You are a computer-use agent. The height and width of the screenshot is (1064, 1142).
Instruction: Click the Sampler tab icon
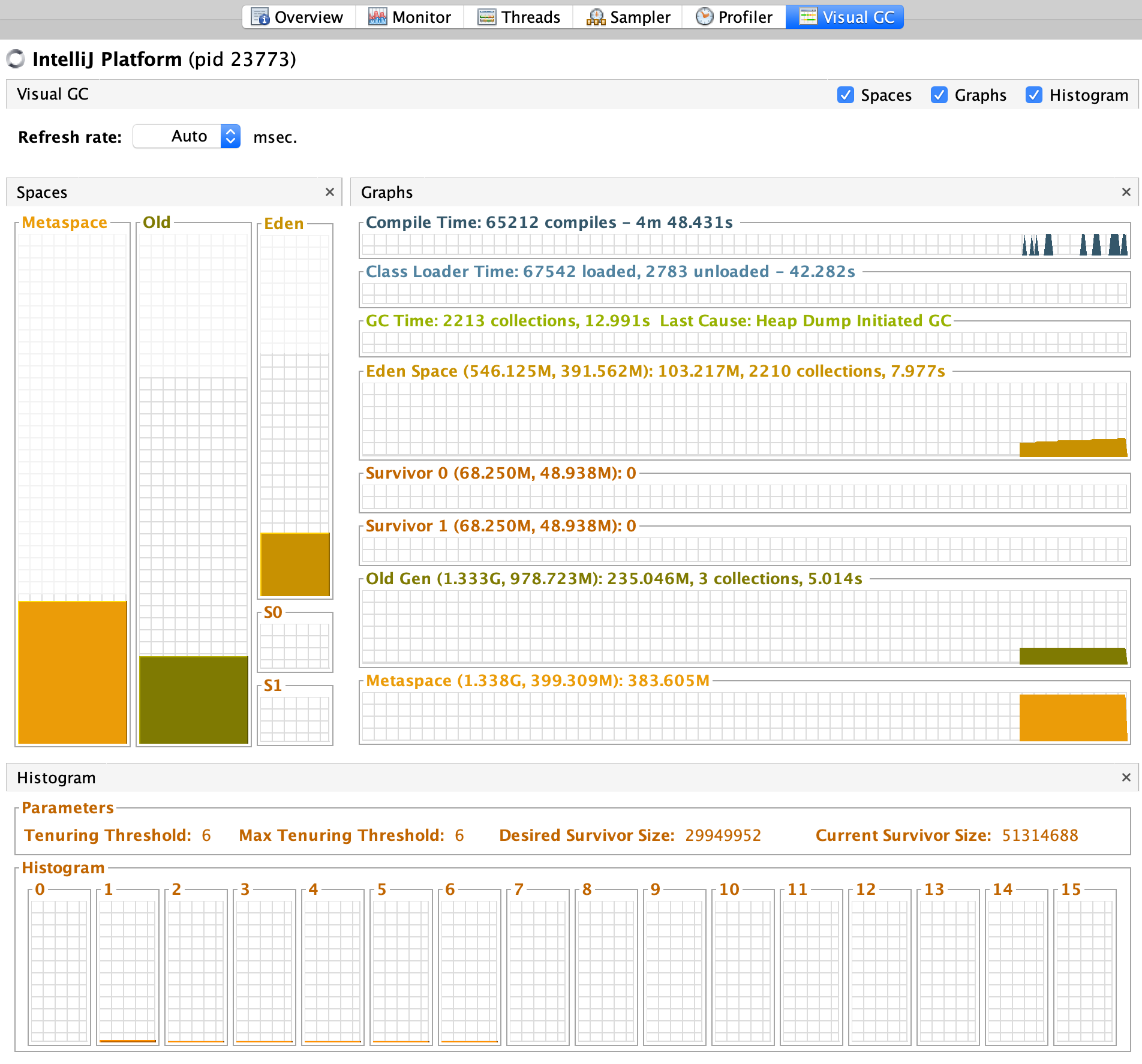[x=596, y=17]
